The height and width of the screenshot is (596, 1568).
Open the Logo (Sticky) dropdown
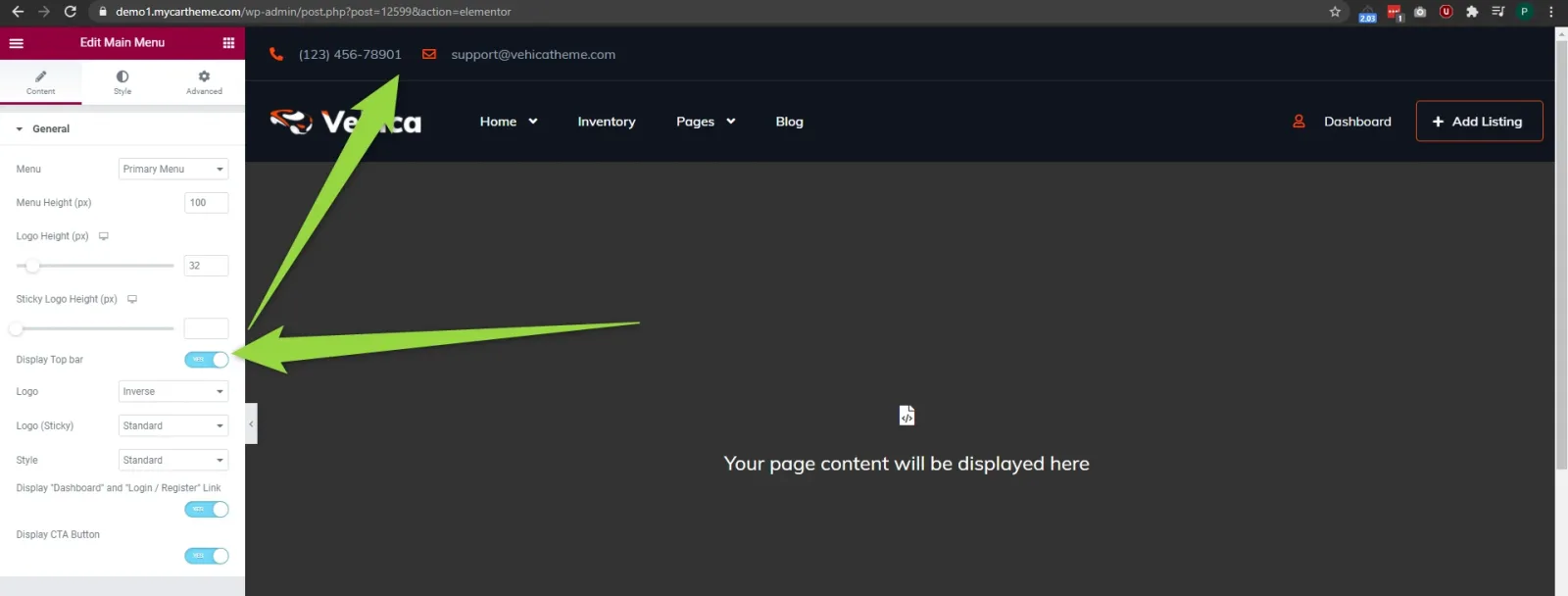tap(173, 426)
